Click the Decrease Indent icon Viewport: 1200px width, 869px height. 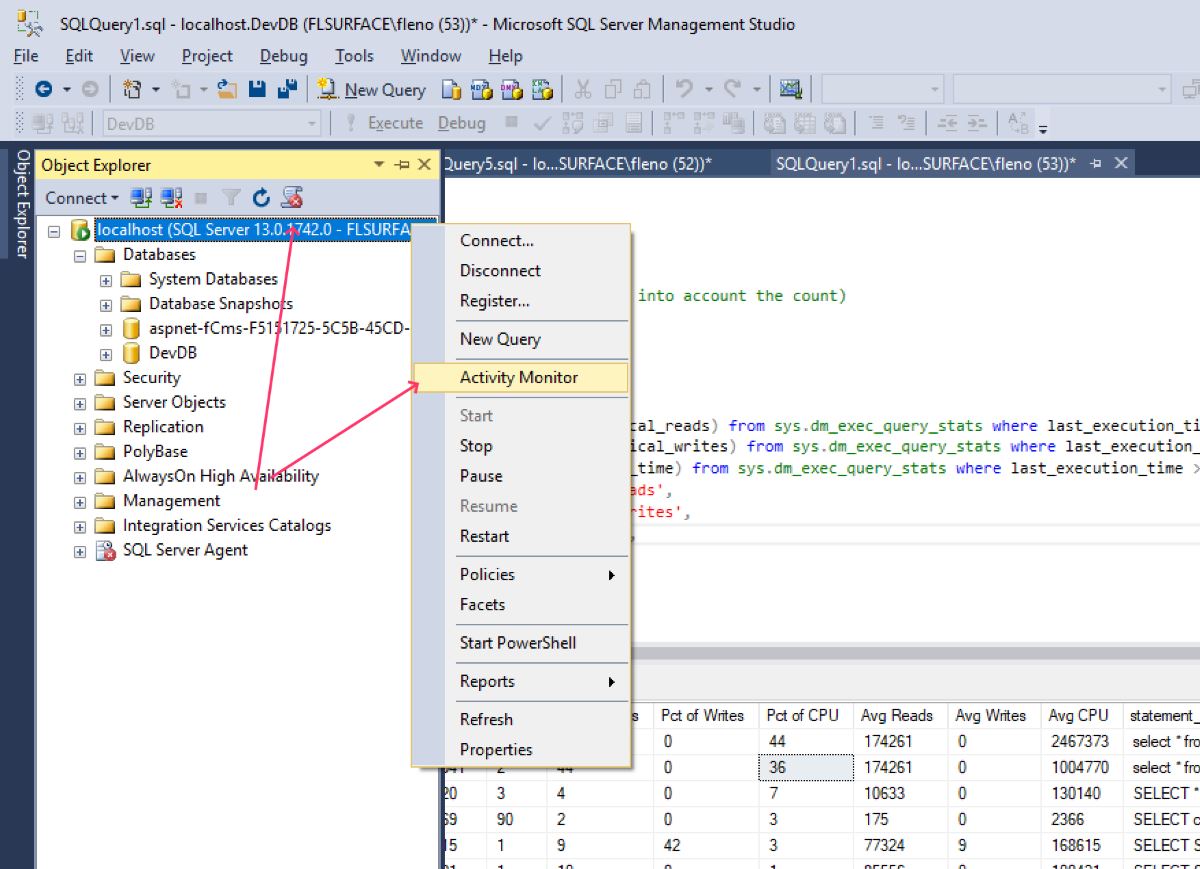(947, 123)
